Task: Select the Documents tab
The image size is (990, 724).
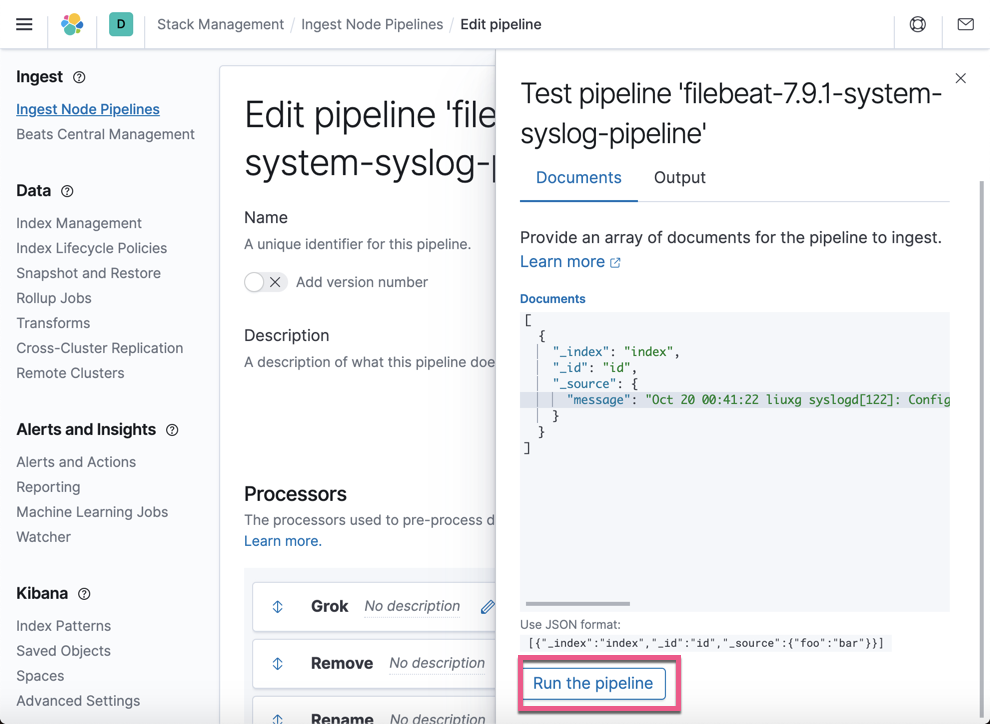Action: coord(578,178)
